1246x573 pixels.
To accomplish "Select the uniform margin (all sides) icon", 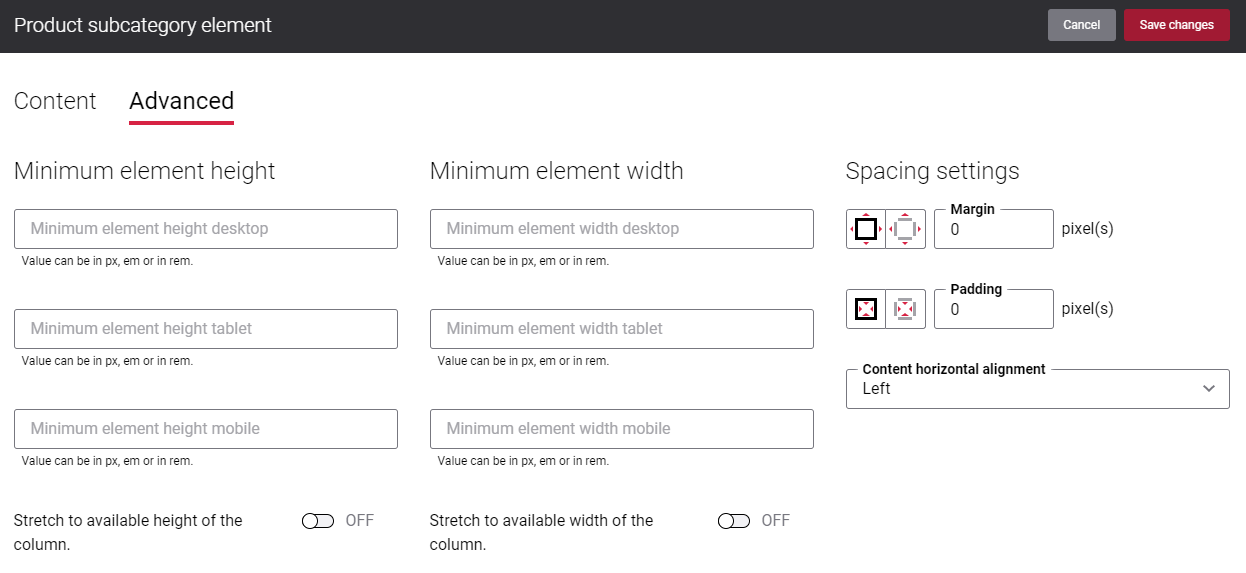I will [x=866, y=229].
